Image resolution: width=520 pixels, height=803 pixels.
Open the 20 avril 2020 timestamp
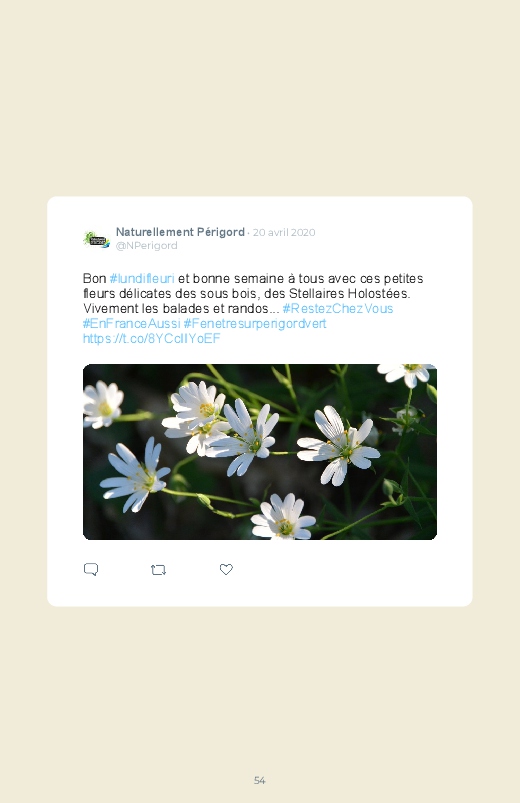pyautogui.click(x=284, y=233)
